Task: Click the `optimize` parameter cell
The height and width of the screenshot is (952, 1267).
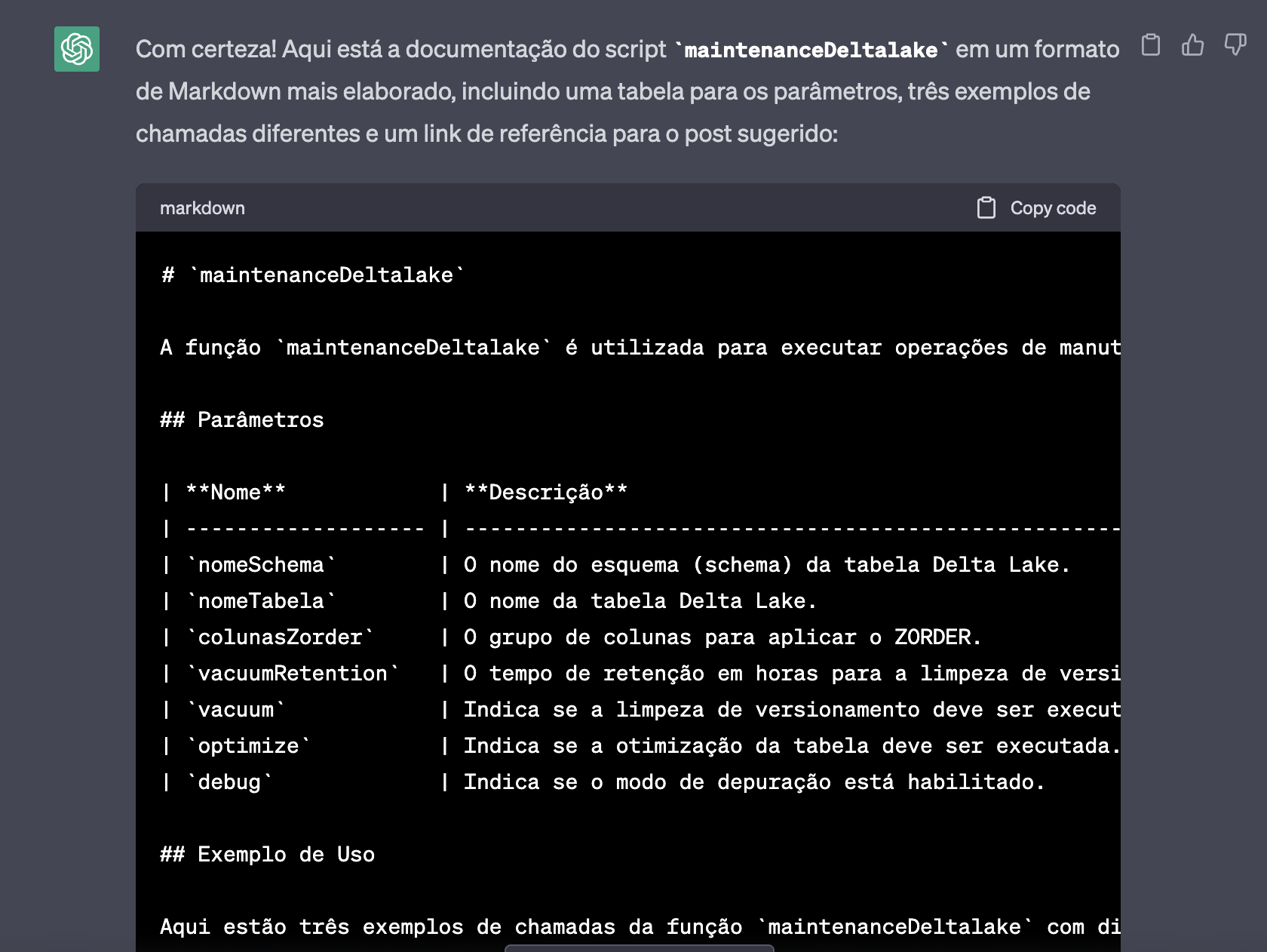Action: (248, 746)
